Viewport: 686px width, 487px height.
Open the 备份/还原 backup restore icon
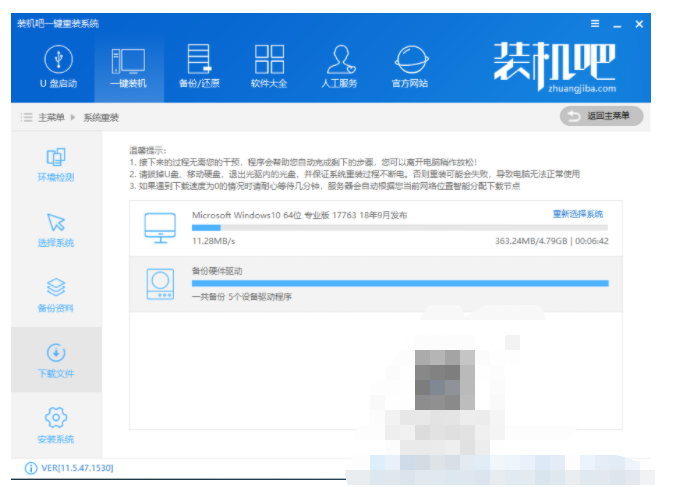tap(198, 64)
